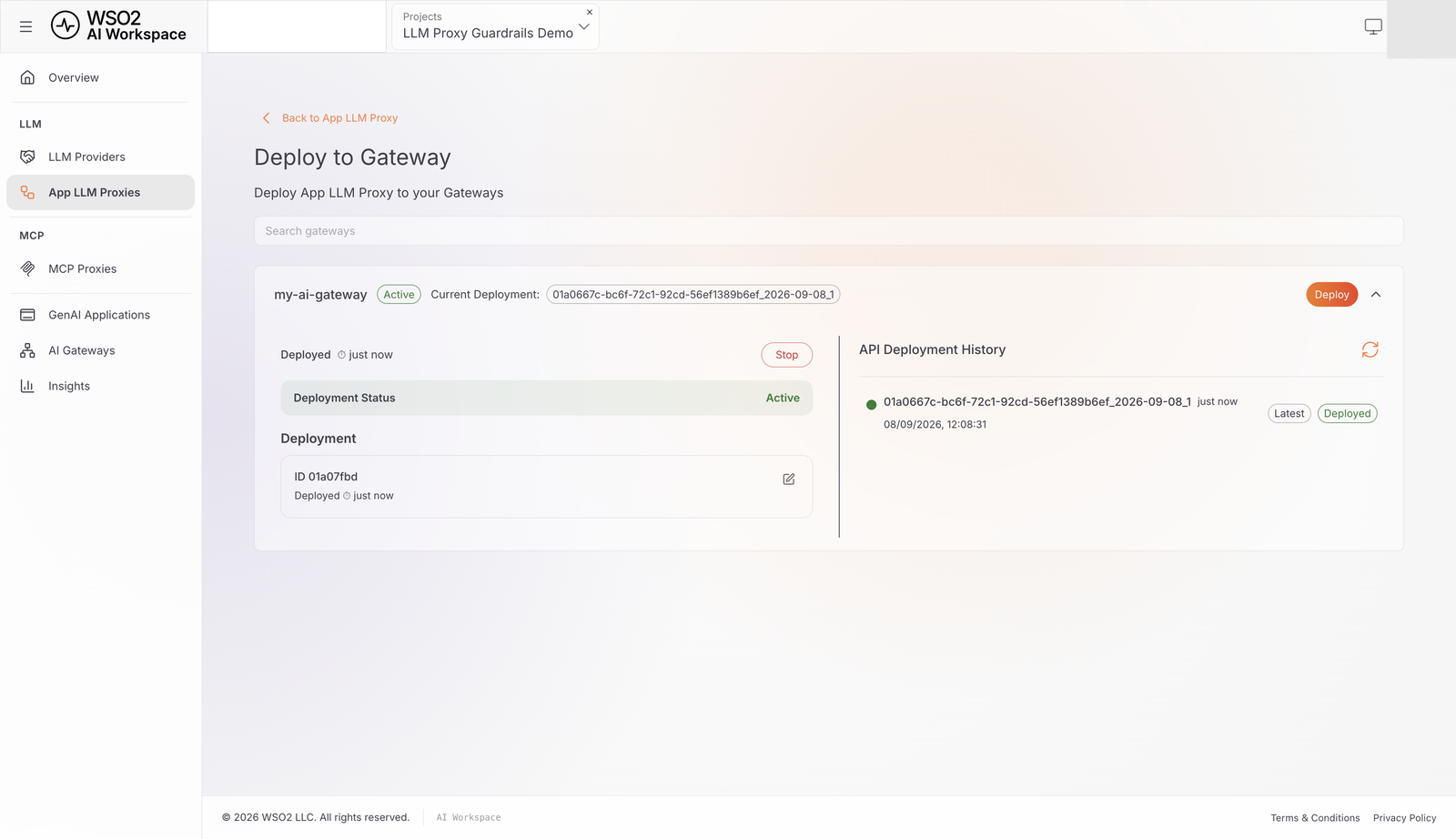Click the Deployed badge in history
Screen dimensions: 1456x839
[1347, 413]
